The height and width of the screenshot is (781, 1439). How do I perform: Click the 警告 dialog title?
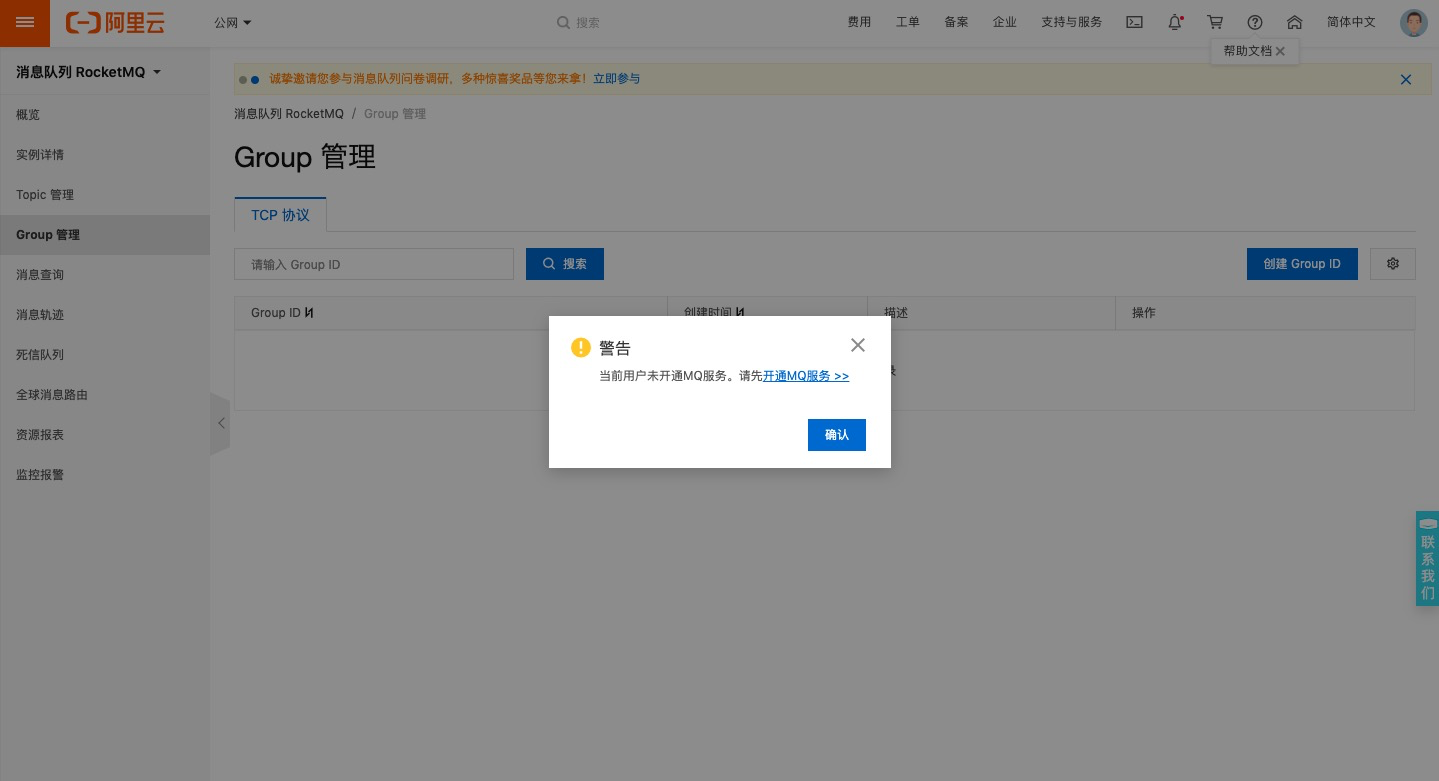(615, 348)
